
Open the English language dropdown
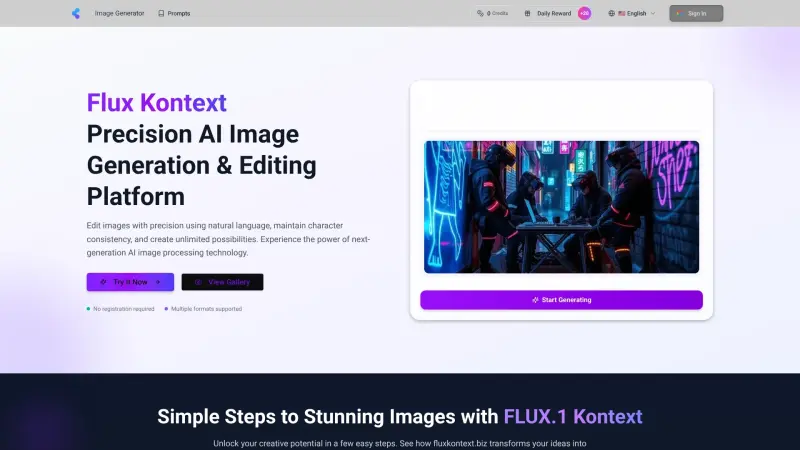tap(632, 13)
